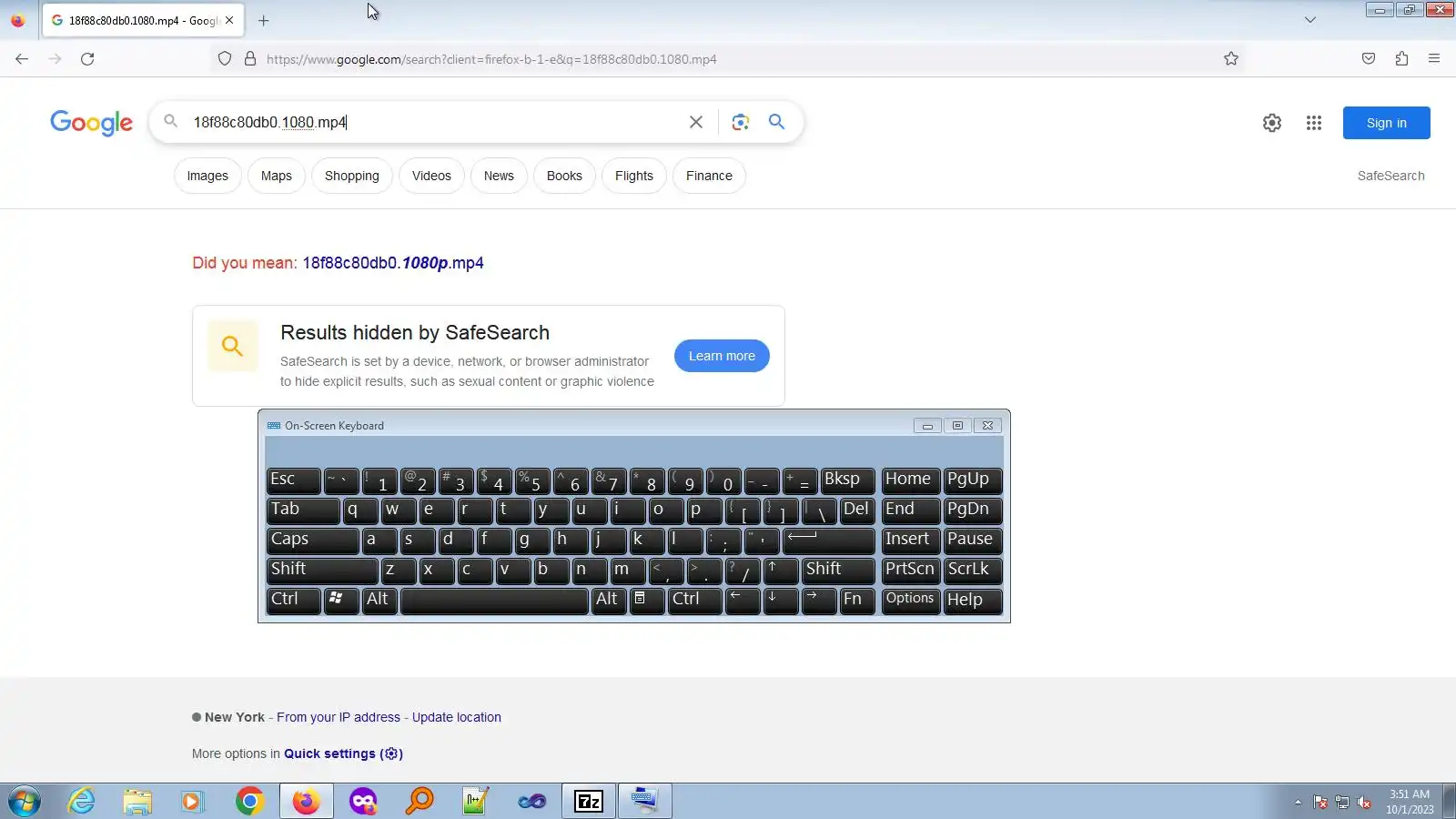Switch to the Videos results tab
Screen dimensions: 1456x819
tap(431, 176)
